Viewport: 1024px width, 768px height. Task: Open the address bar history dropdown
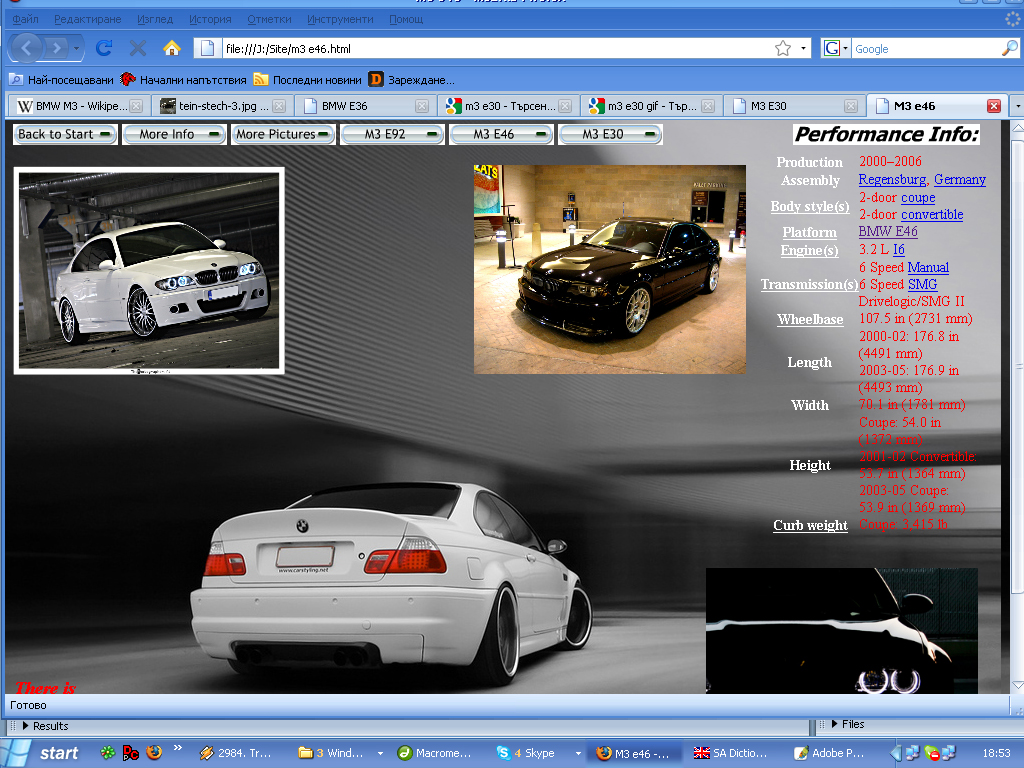tap(803, 48)
